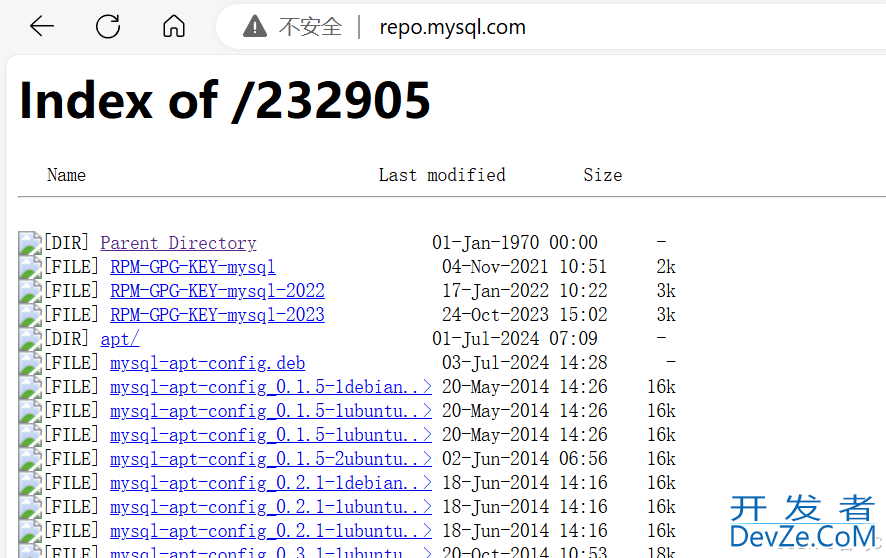Open the browser home page icon
This screenshot has height=558, width=886.
(x=173, y=26)
